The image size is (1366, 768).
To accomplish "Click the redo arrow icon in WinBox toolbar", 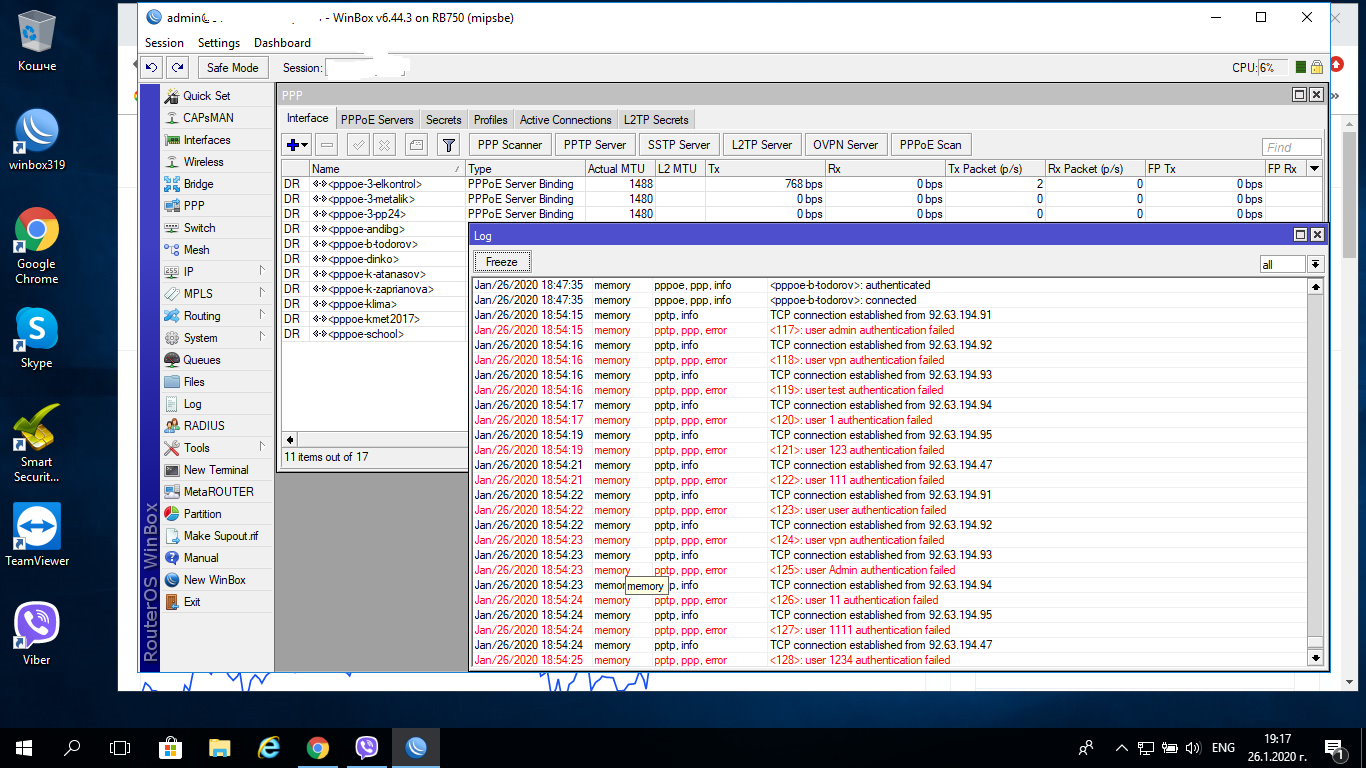I will (177, 68).
